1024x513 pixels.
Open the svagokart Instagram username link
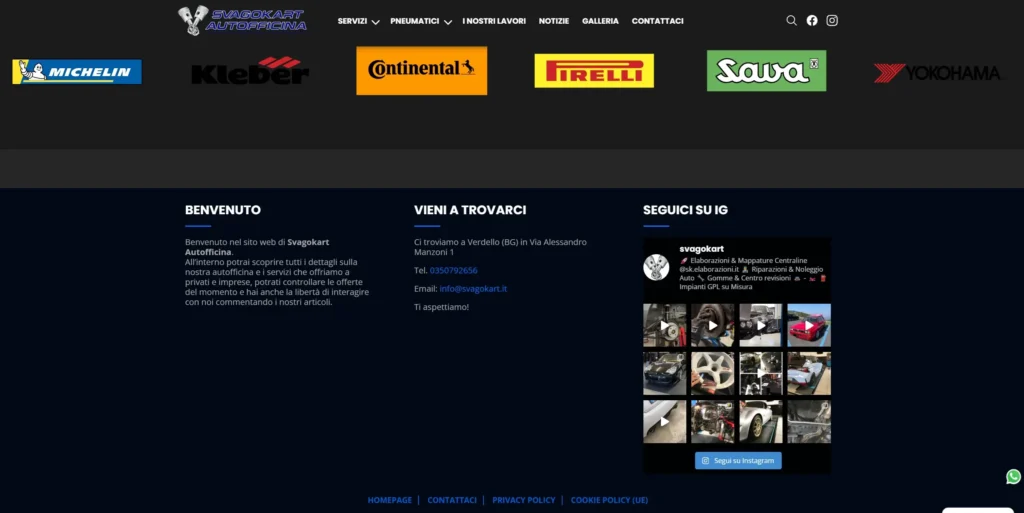(701, 249)
